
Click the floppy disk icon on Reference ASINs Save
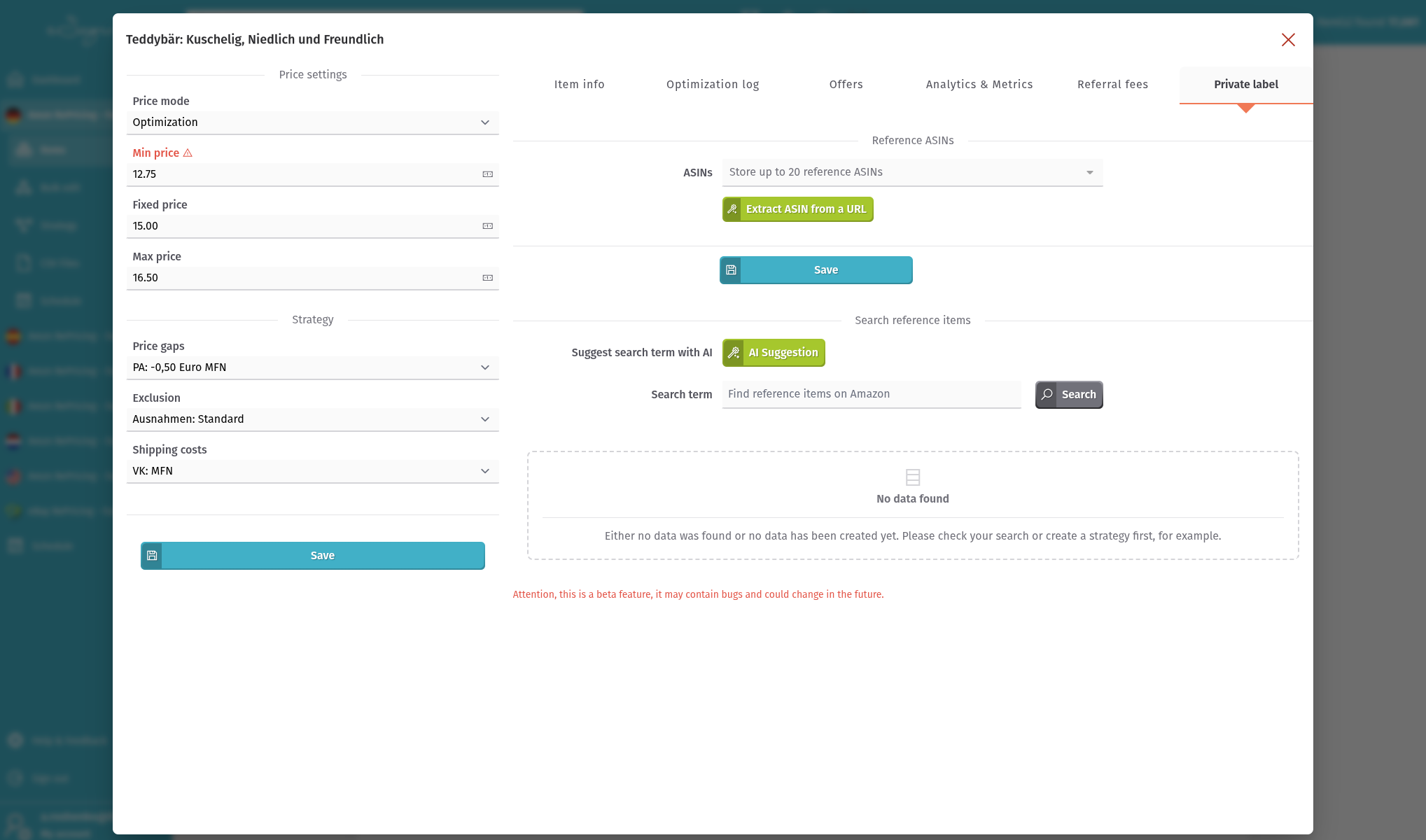731,270
